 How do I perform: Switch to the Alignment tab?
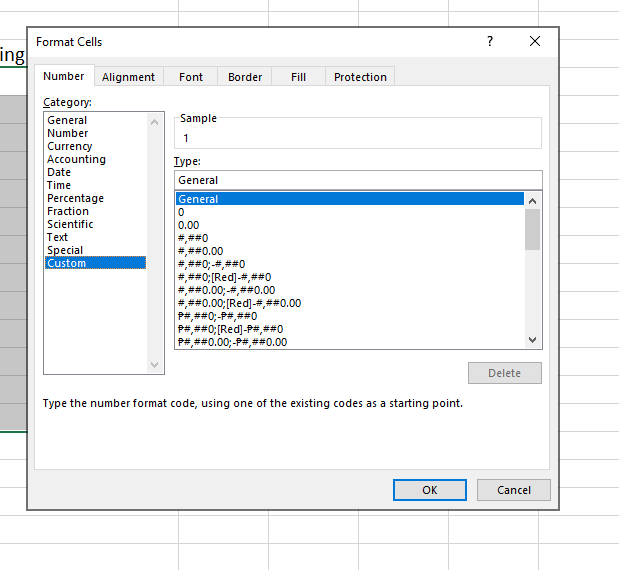(x=128, y=77)
